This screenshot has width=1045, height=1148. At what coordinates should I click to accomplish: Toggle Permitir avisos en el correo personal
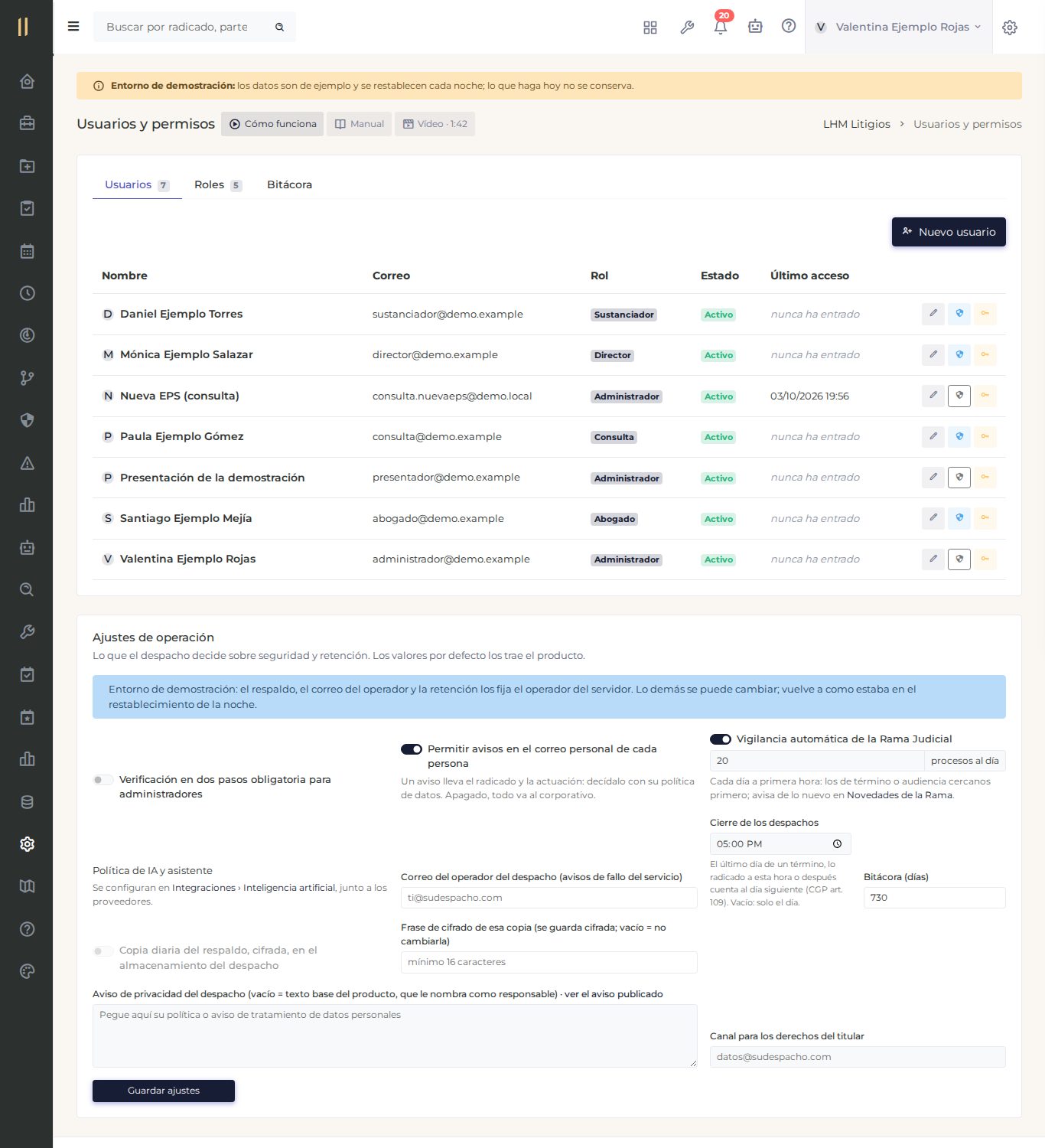coord(412,749)
